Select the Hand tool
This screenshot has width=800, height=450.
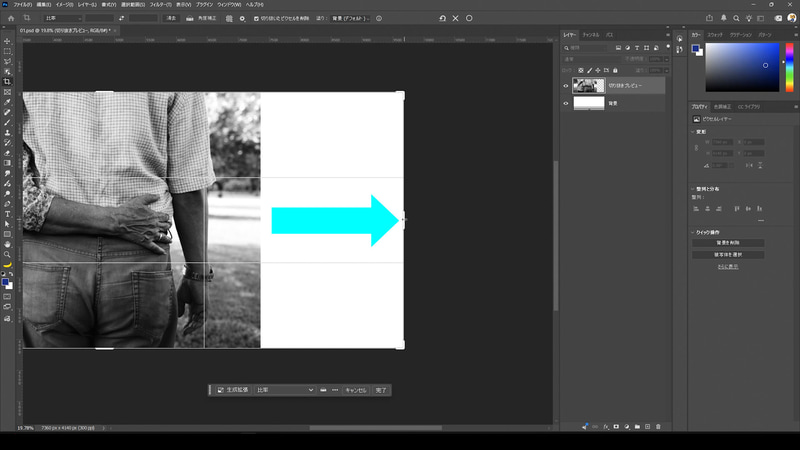click(7, 244)
